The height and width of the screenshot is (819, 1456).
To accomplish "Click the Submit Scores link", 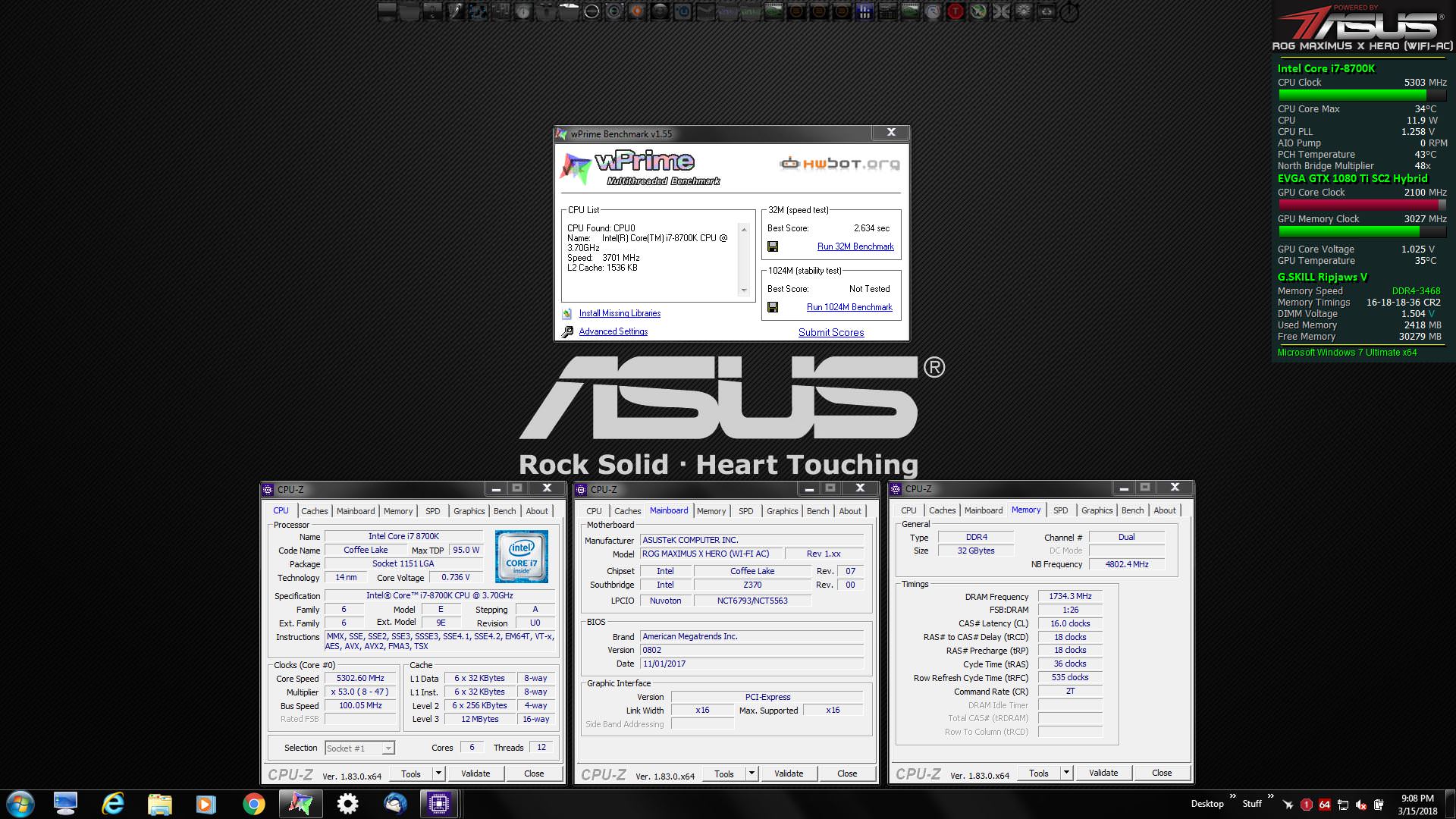I will [x=831, y=332].
